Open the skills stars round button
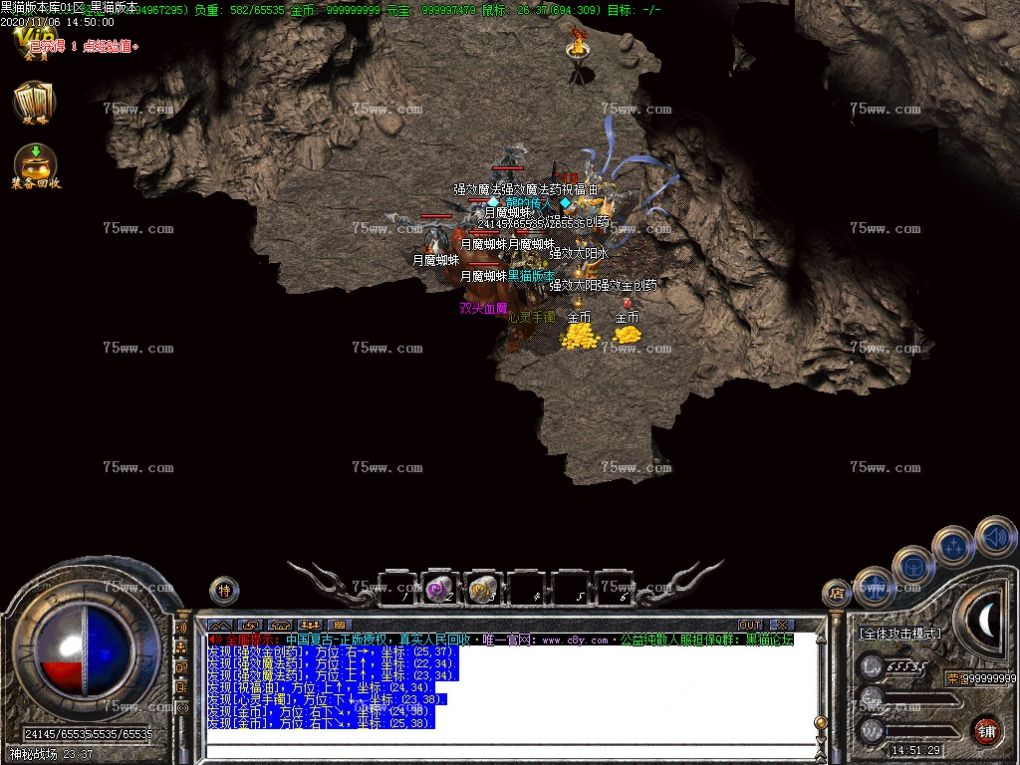Screen dimensions: 1020x765 954,546
